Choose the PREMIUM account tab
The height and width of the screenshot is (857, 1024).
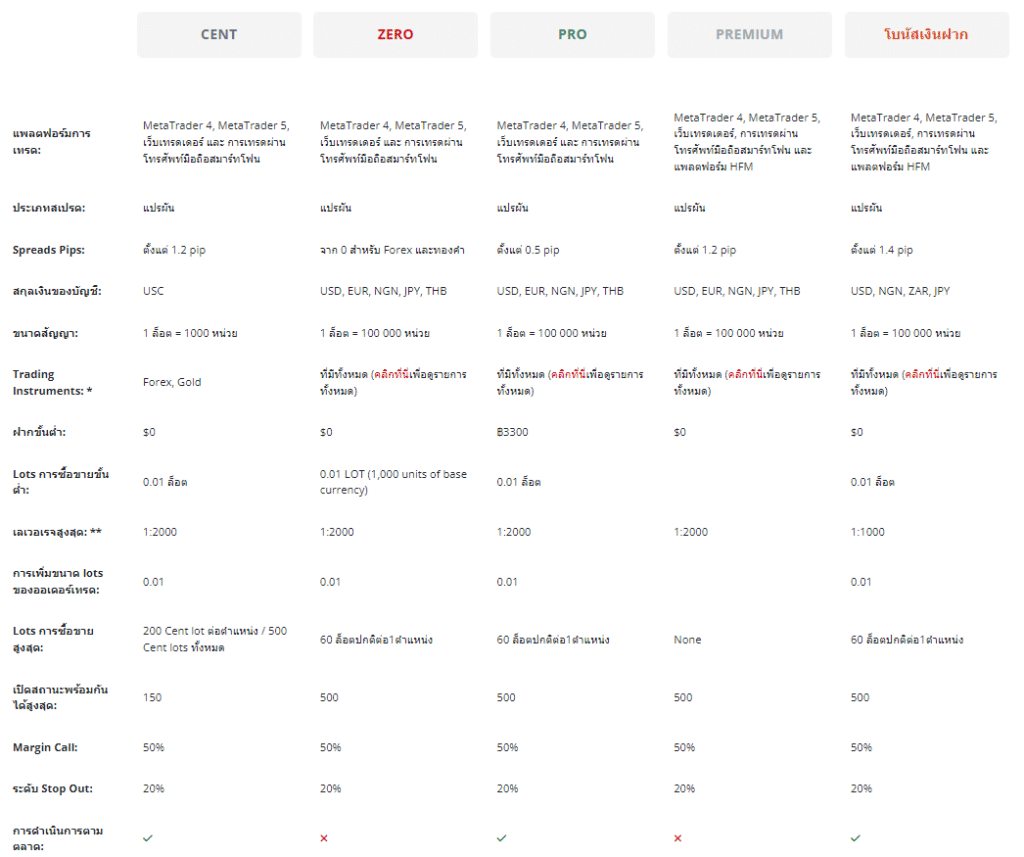pyautogui.click(x=749, y=35)
